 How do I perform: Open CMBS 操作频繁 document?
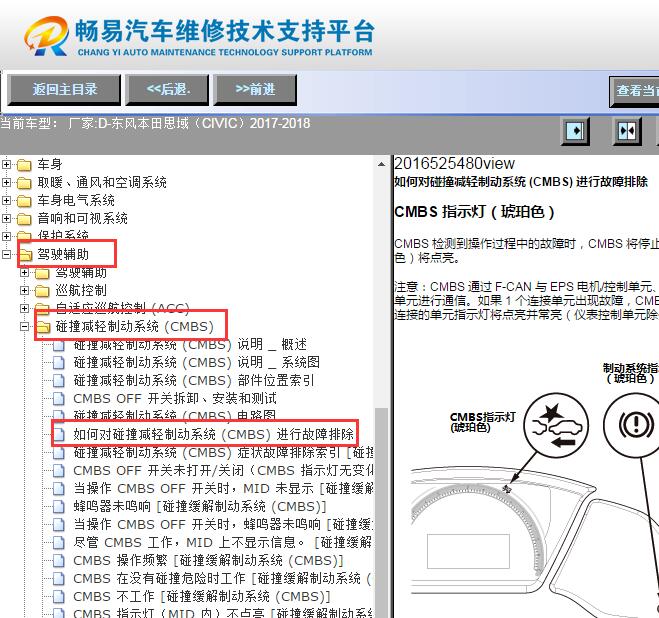click(208, 560)
